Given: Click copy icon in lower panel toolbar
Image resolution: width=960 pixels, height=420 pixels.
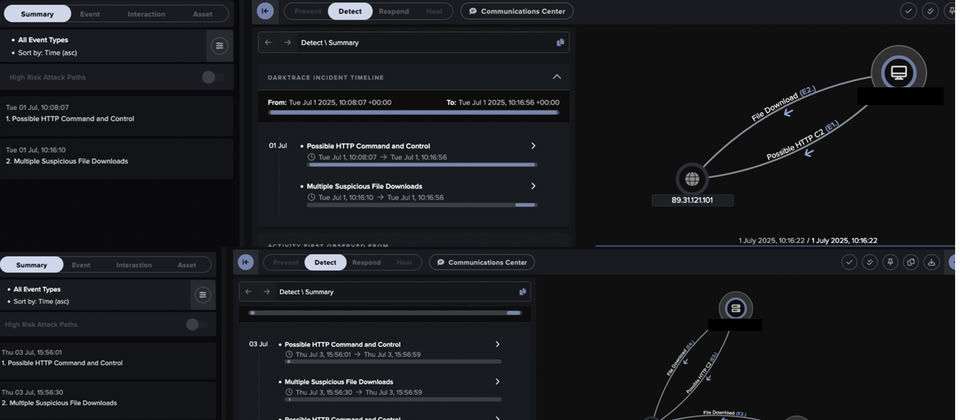Looking at the screenshot, I should [x=910, y=262].
